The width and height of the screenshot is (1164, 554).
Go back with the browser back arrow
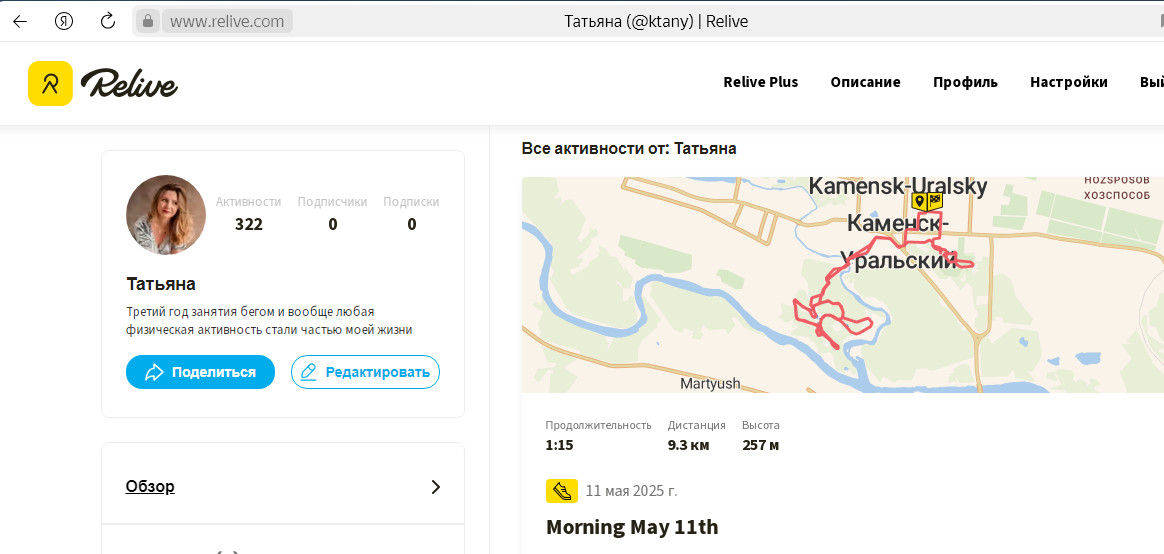coord(20,22)
